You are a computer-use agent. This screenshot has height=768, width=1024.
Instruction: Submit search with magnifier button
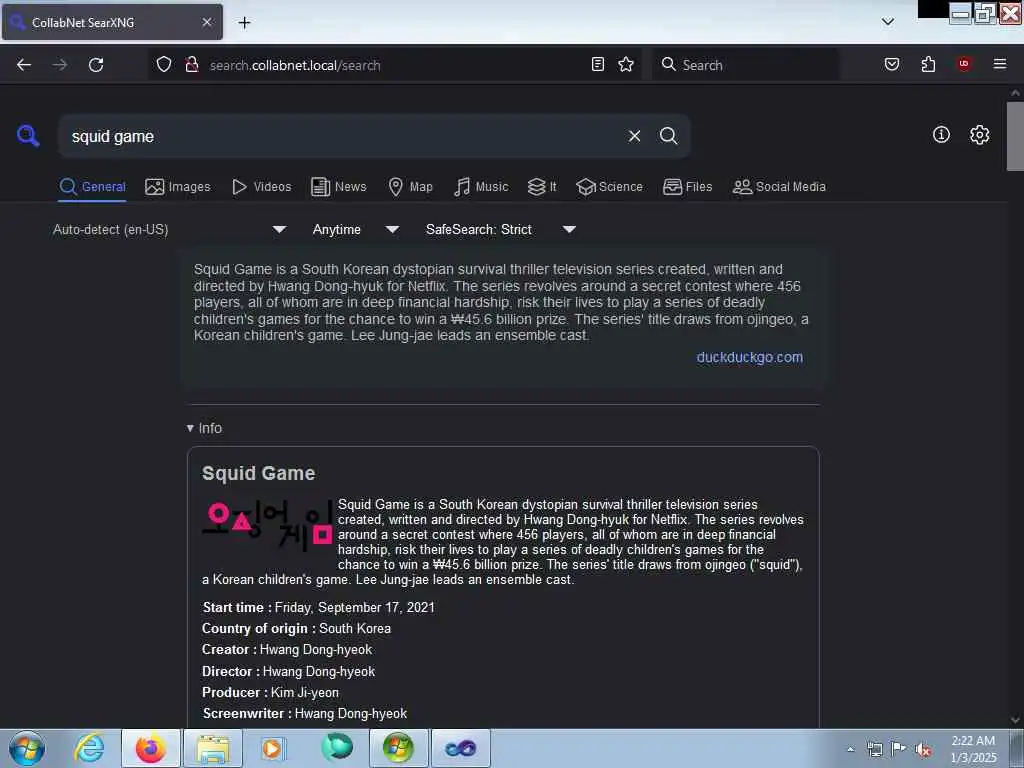click(668, 136)
